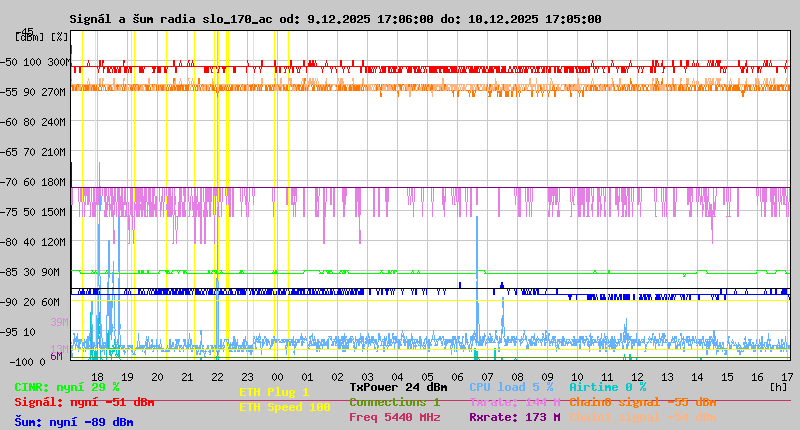Click the '-50 100 300M' y-axis label
800x430 pixels.
coord(35,62)
